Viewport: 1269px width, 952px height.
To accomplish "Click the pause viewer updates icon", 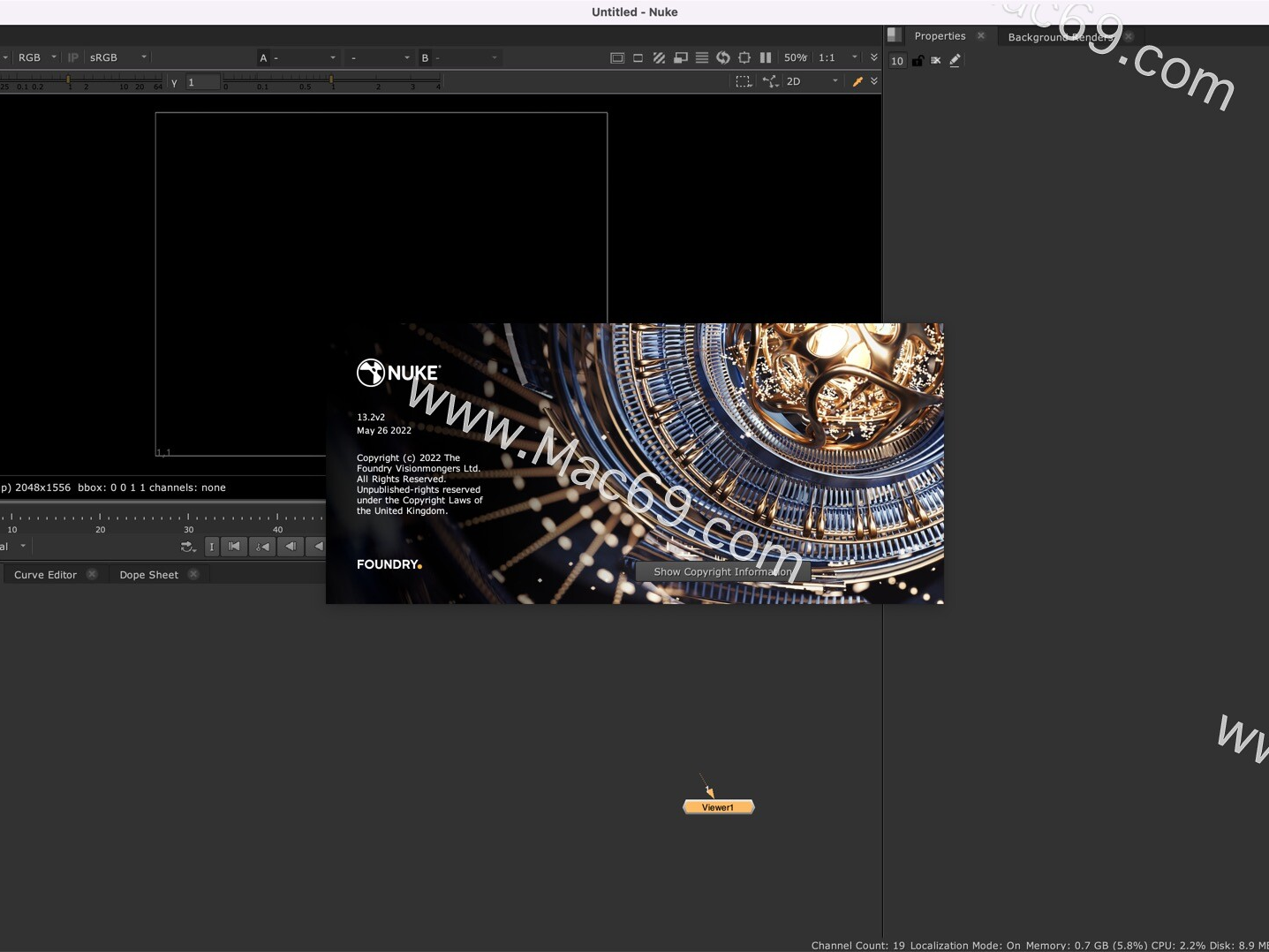I will point(767,57).
